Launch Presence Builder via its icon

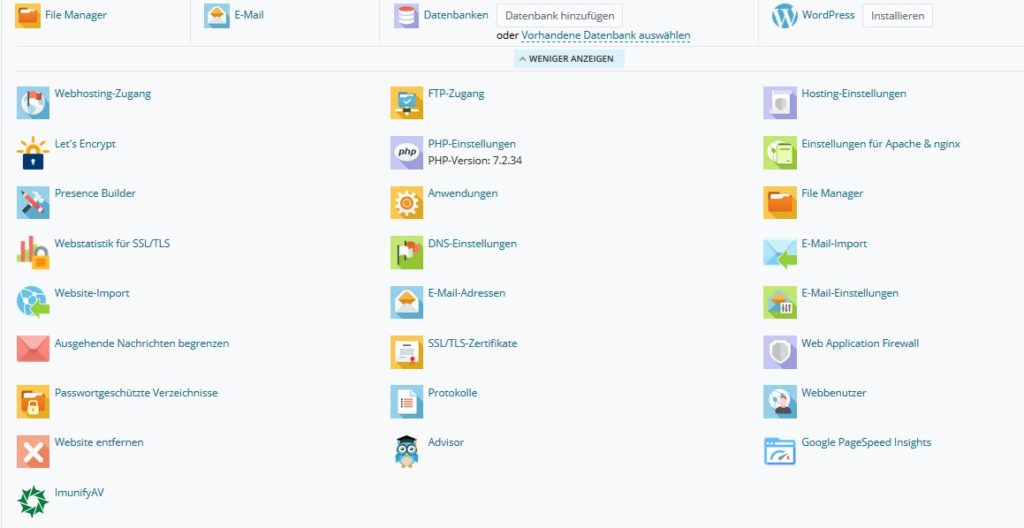point(33,203)
